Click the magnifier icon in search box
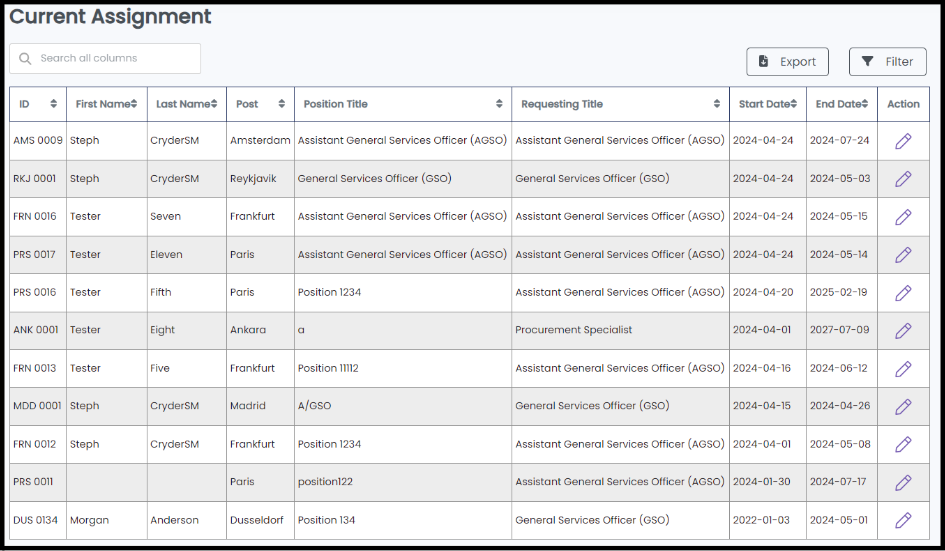 tap(25, 58)
